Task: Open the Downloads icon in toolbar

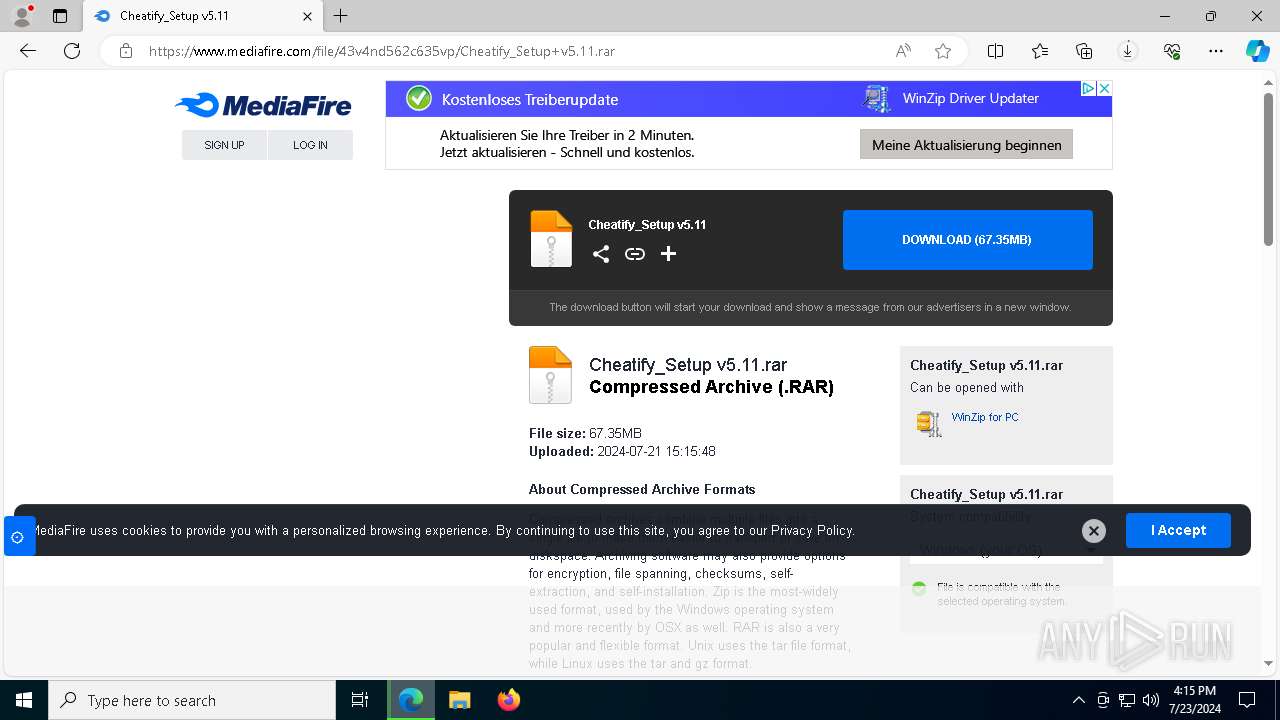Action: (x=1128, y=51)
